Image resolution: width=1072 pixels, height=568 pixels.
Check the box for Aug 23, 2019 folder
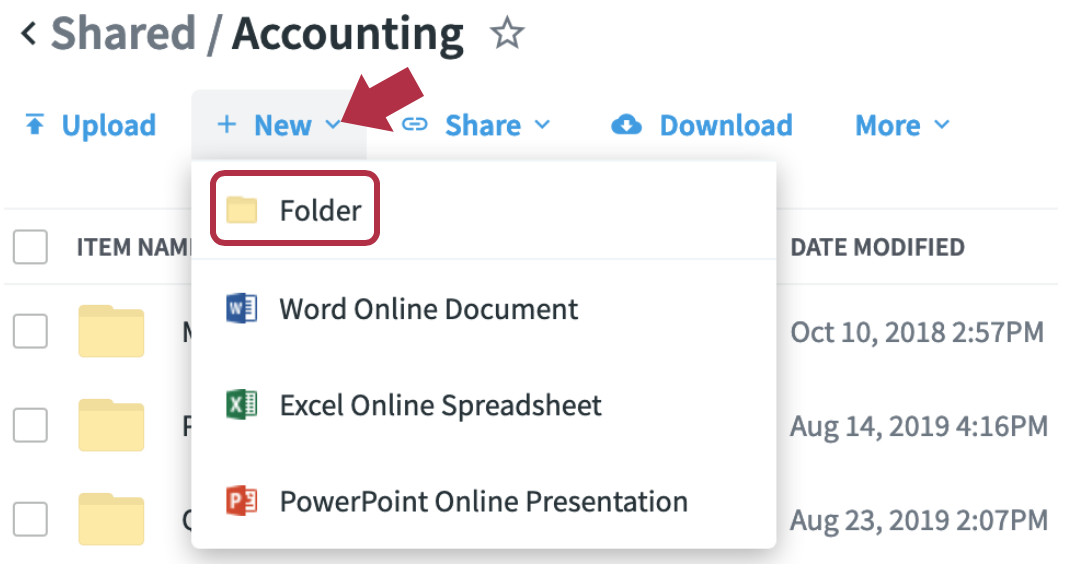30,519
